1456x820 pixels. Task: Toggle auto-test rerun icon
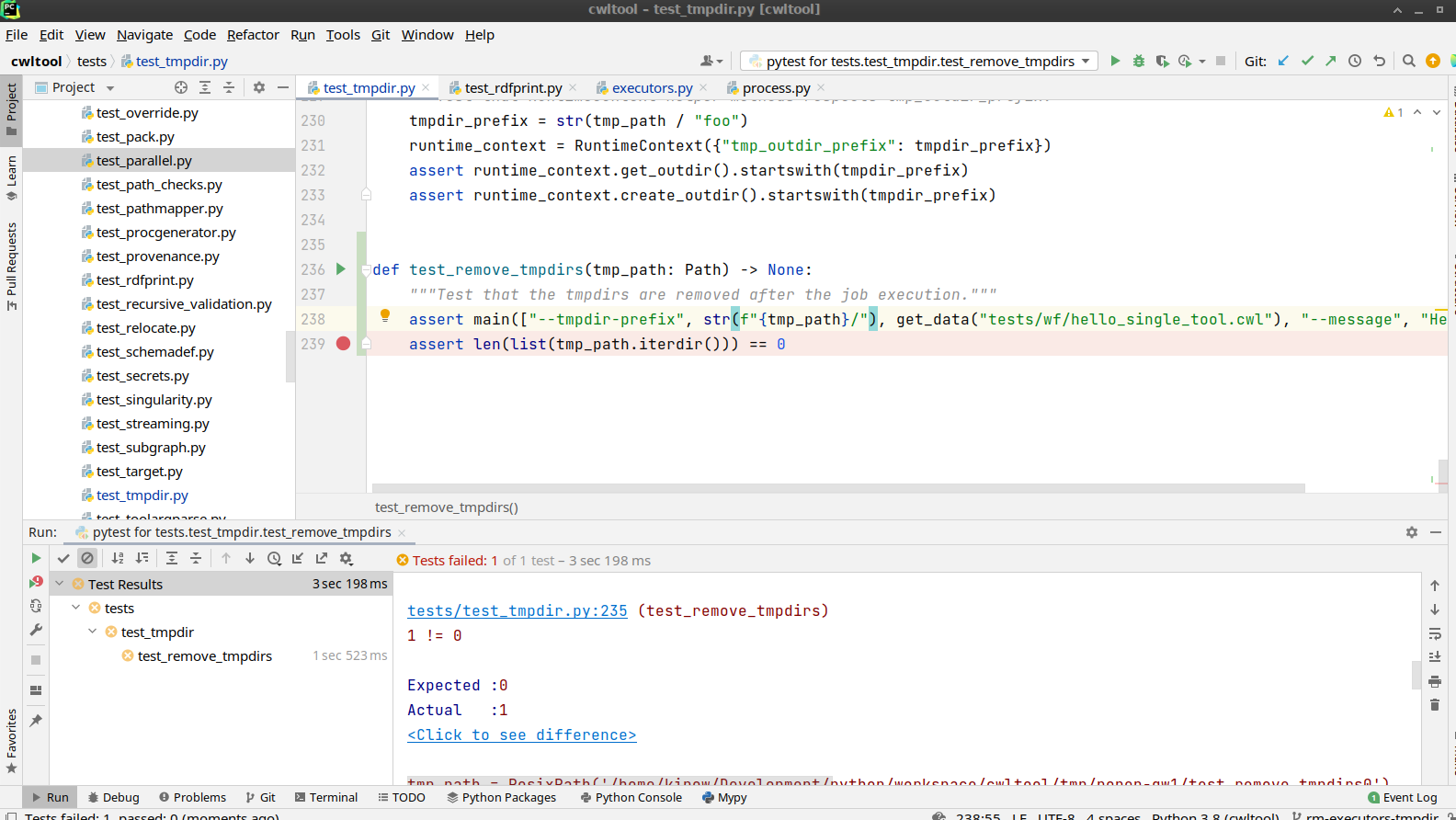tap(36, 606)
